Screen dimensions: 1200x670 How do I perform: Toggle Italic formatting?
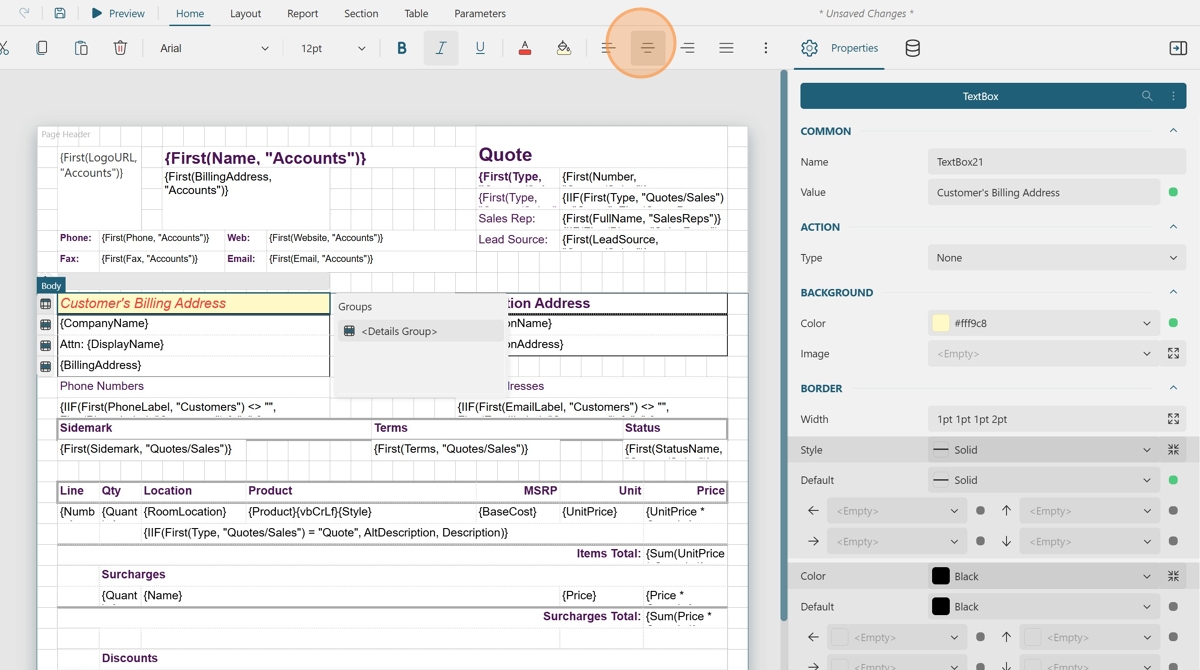click(441, 48)
